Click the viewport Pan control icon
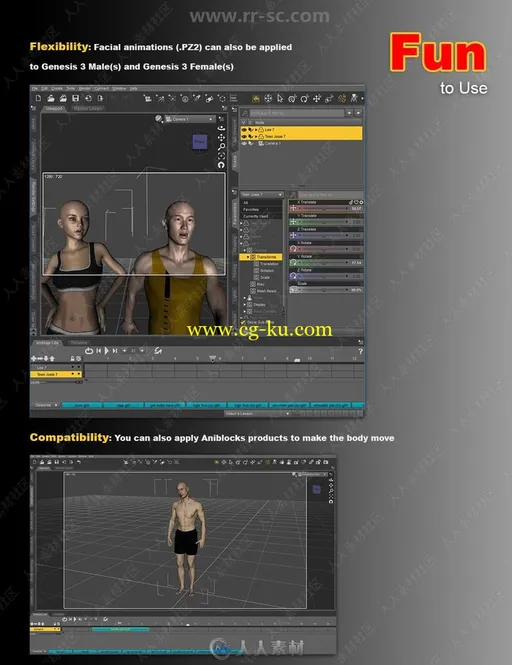Viewport: 512px width, 665px height. click(x=221, y=137)
